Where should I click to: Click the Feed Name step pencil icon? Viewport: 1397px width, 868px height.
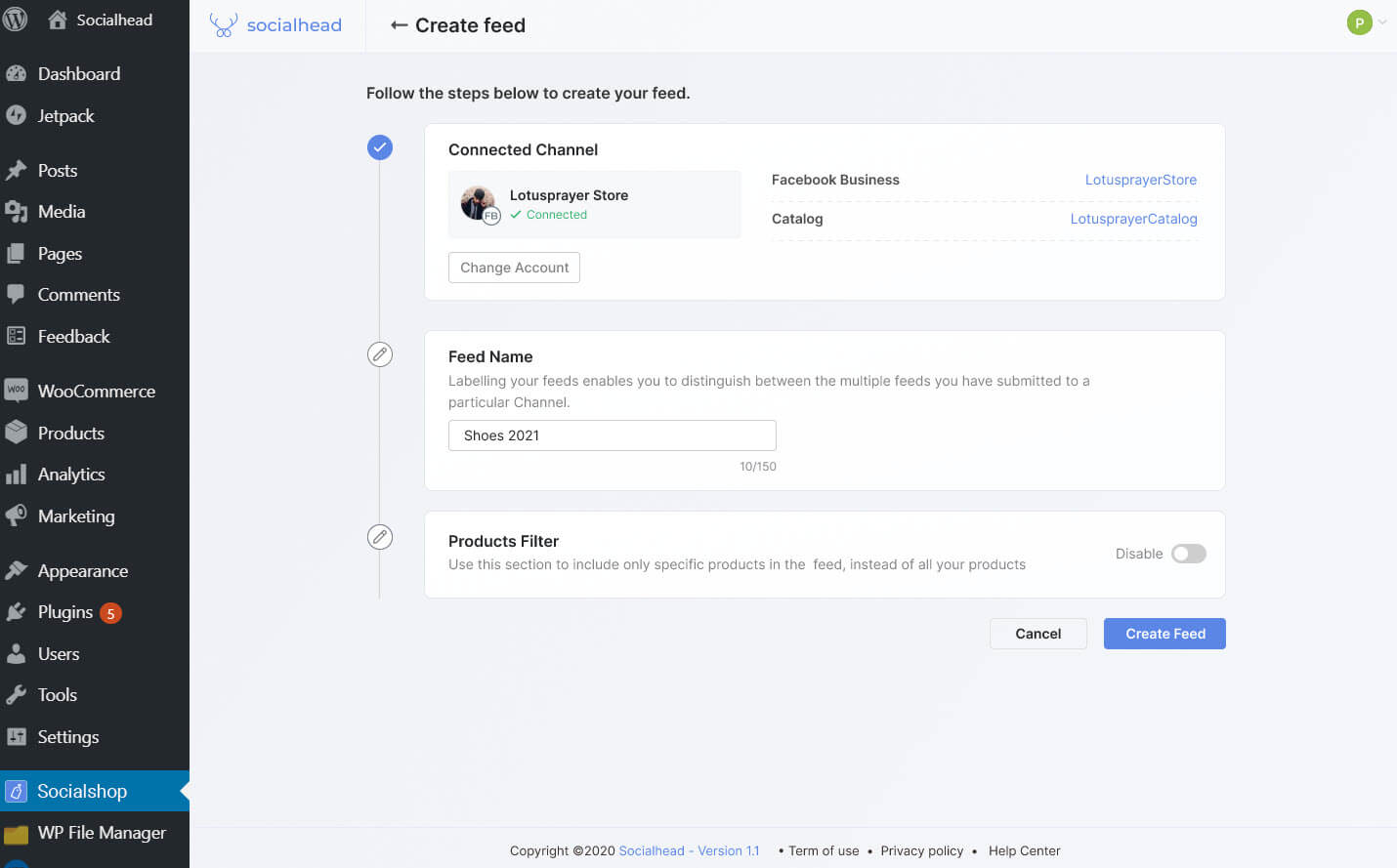pyautogui.click(x=380, y=354)
